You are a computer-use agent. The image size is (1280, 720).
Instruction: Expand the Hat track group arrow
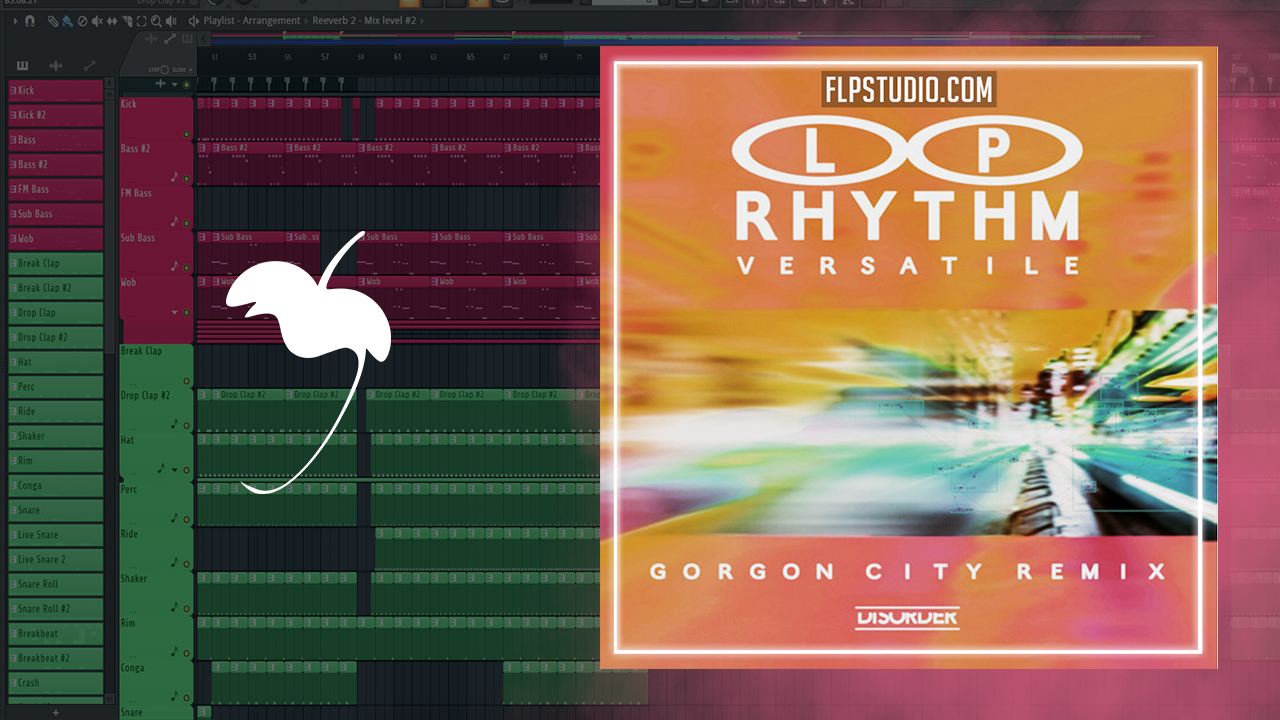[x=174, y=469]
